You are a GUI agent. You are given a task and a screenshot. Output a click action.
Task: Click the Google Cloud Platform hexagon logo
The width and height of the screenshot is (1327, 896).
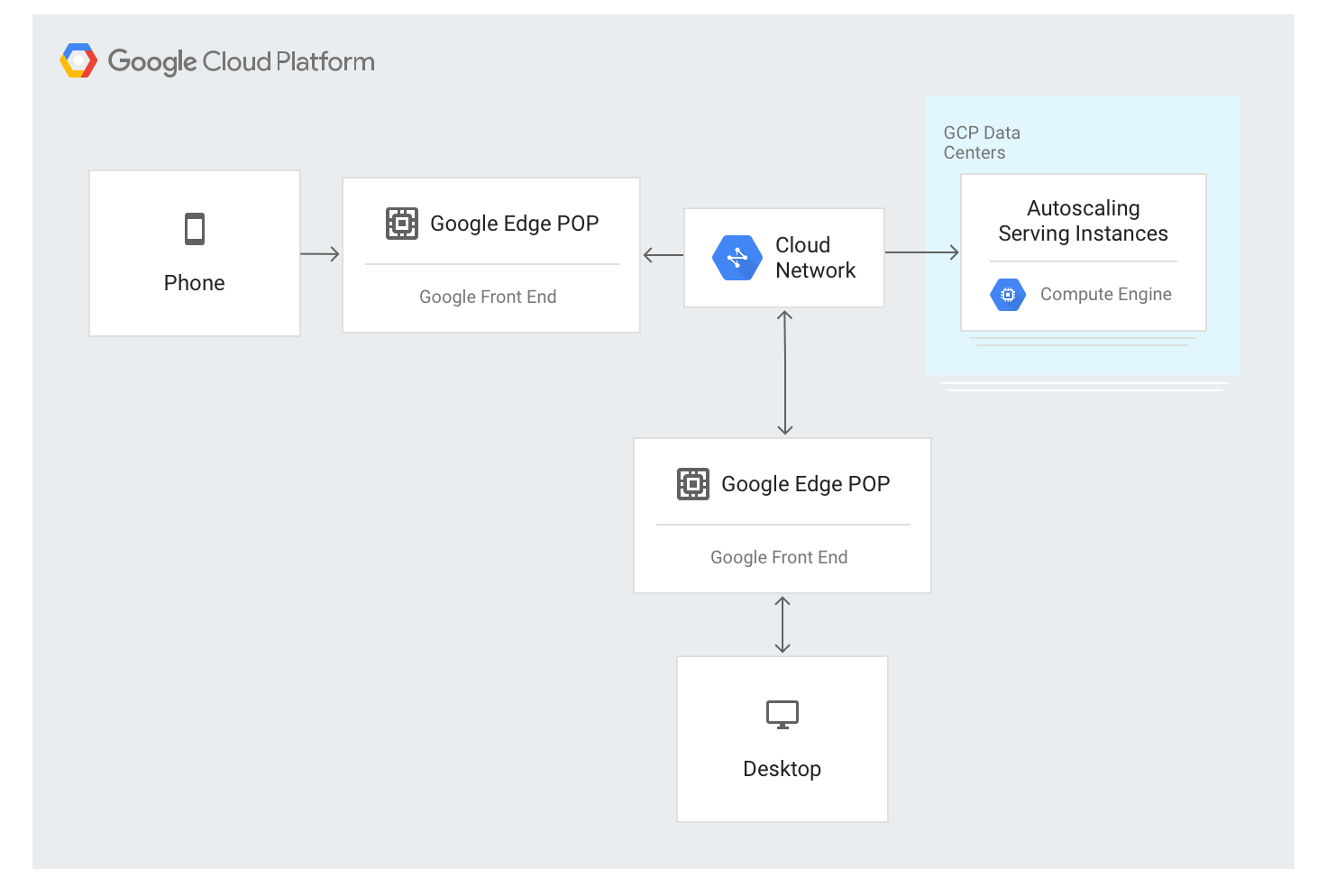coord(78,60)
